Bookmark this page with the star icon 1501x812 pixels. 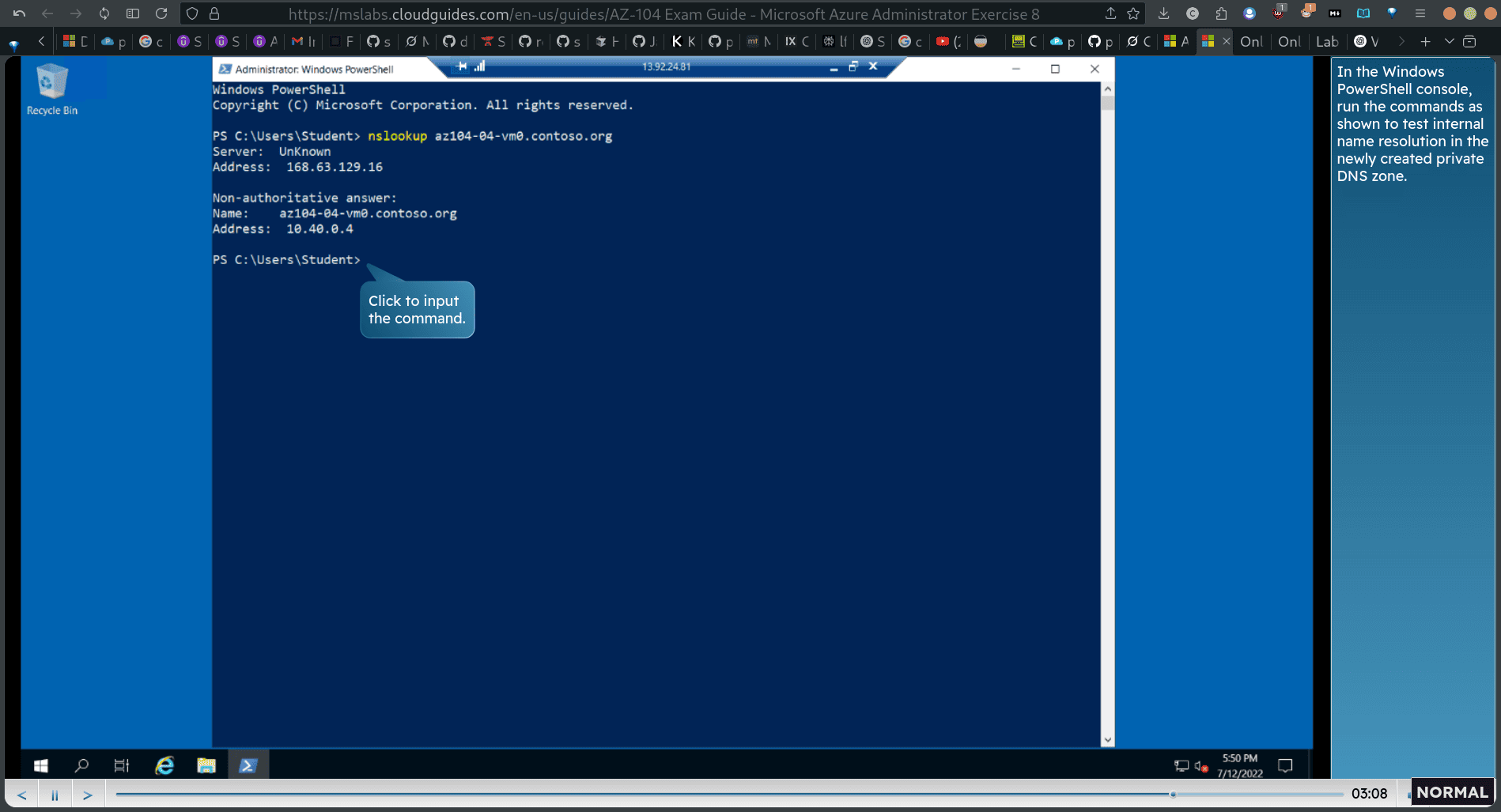[1133, 13]
